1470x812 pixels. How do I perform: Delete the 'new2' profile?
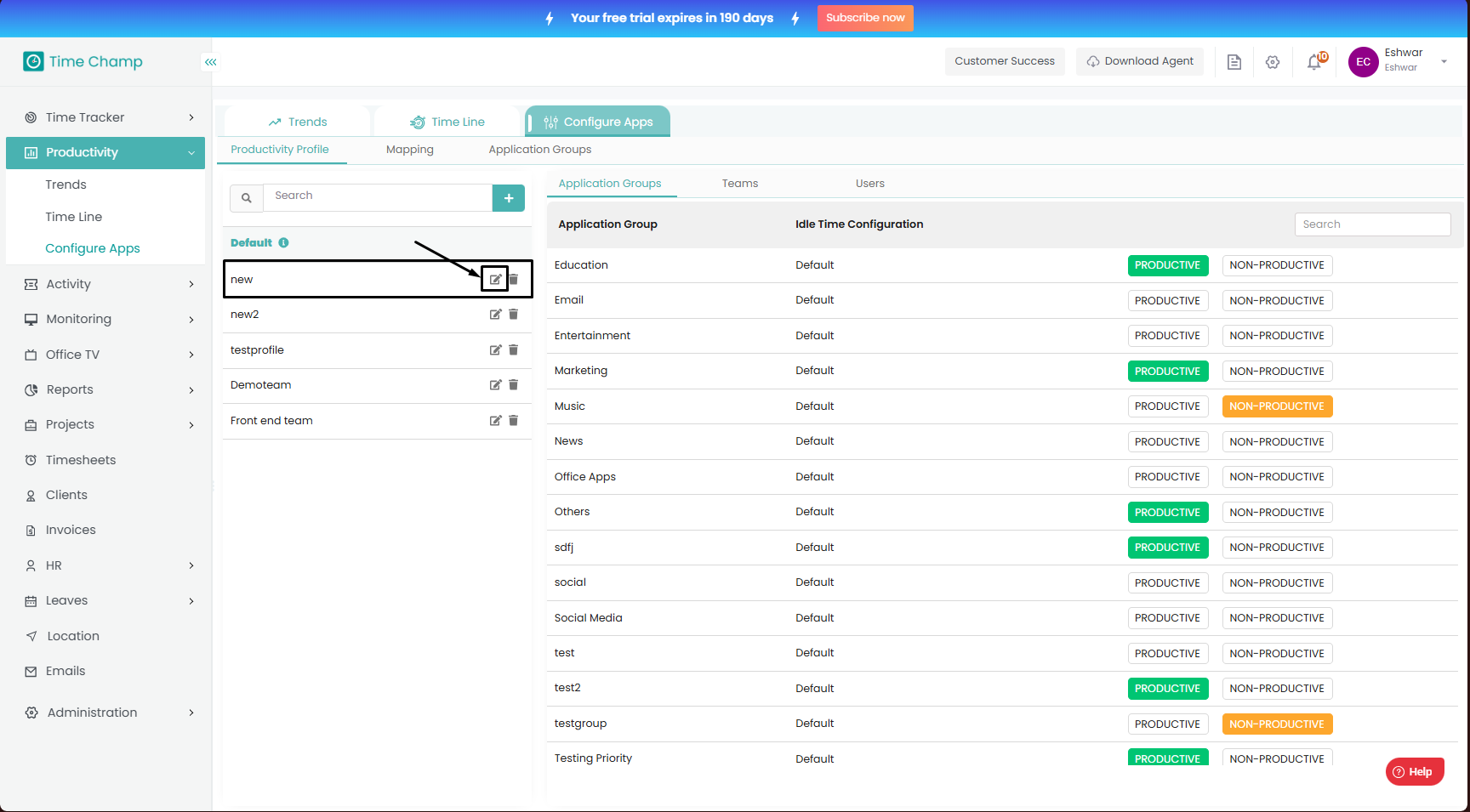click(x=513, y=315)
